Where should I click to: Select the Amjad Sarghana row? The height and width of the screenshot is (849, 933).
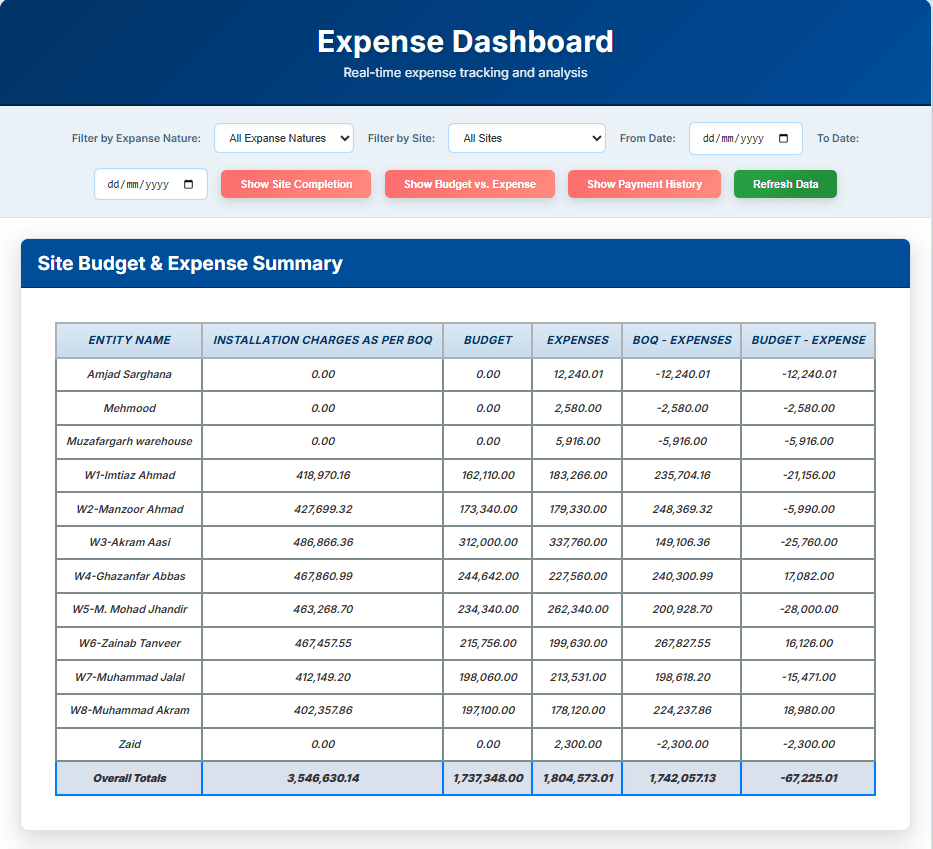click(129, 374)
